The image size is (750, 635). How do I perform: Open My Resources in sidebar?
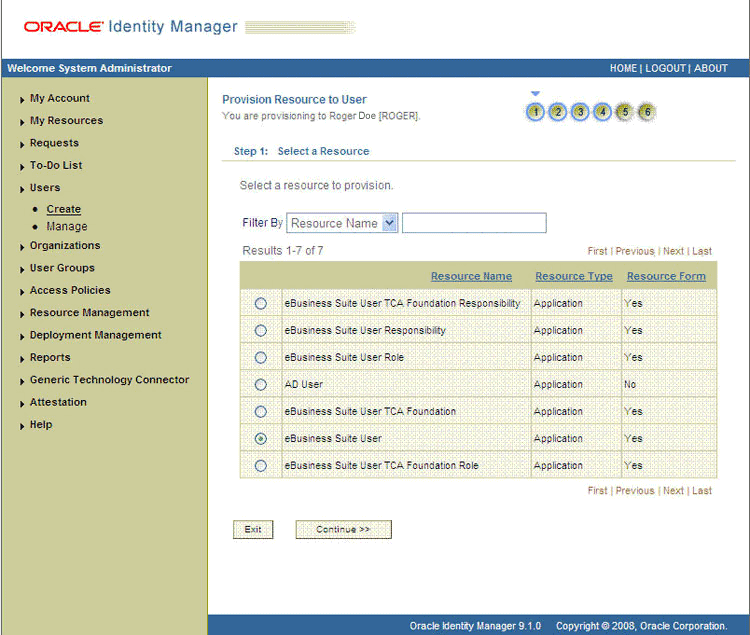click(66, 120)
